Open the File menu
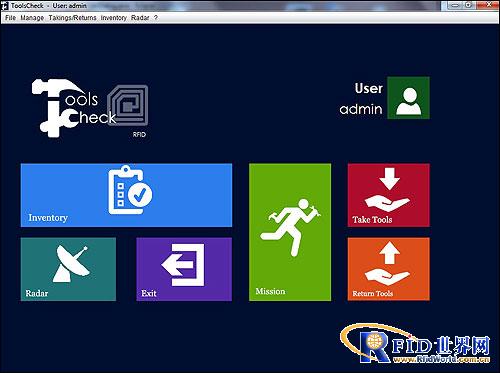 click(10, 18)
